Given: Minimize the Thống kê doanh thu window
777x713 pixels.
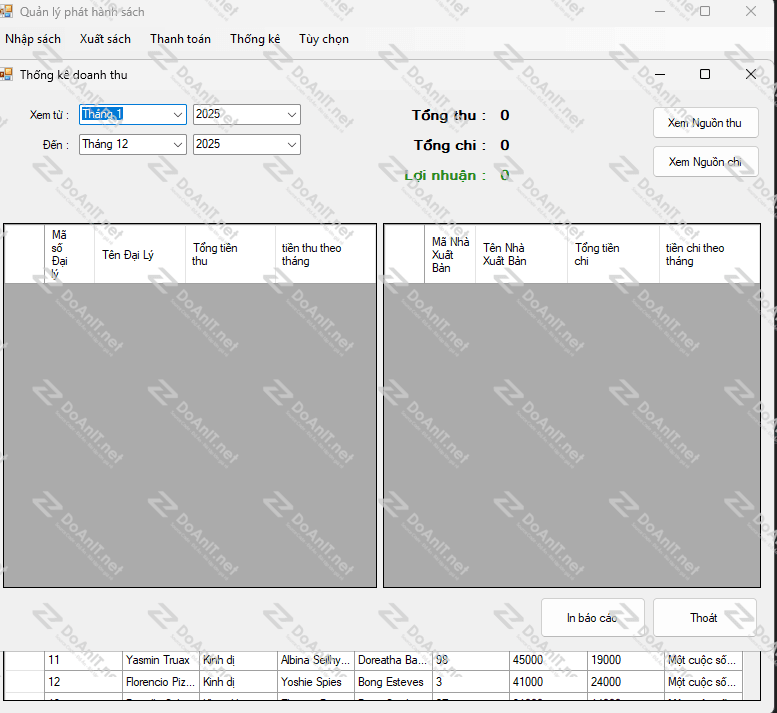Looking at the screenshot, I should [x=660, y=74].
